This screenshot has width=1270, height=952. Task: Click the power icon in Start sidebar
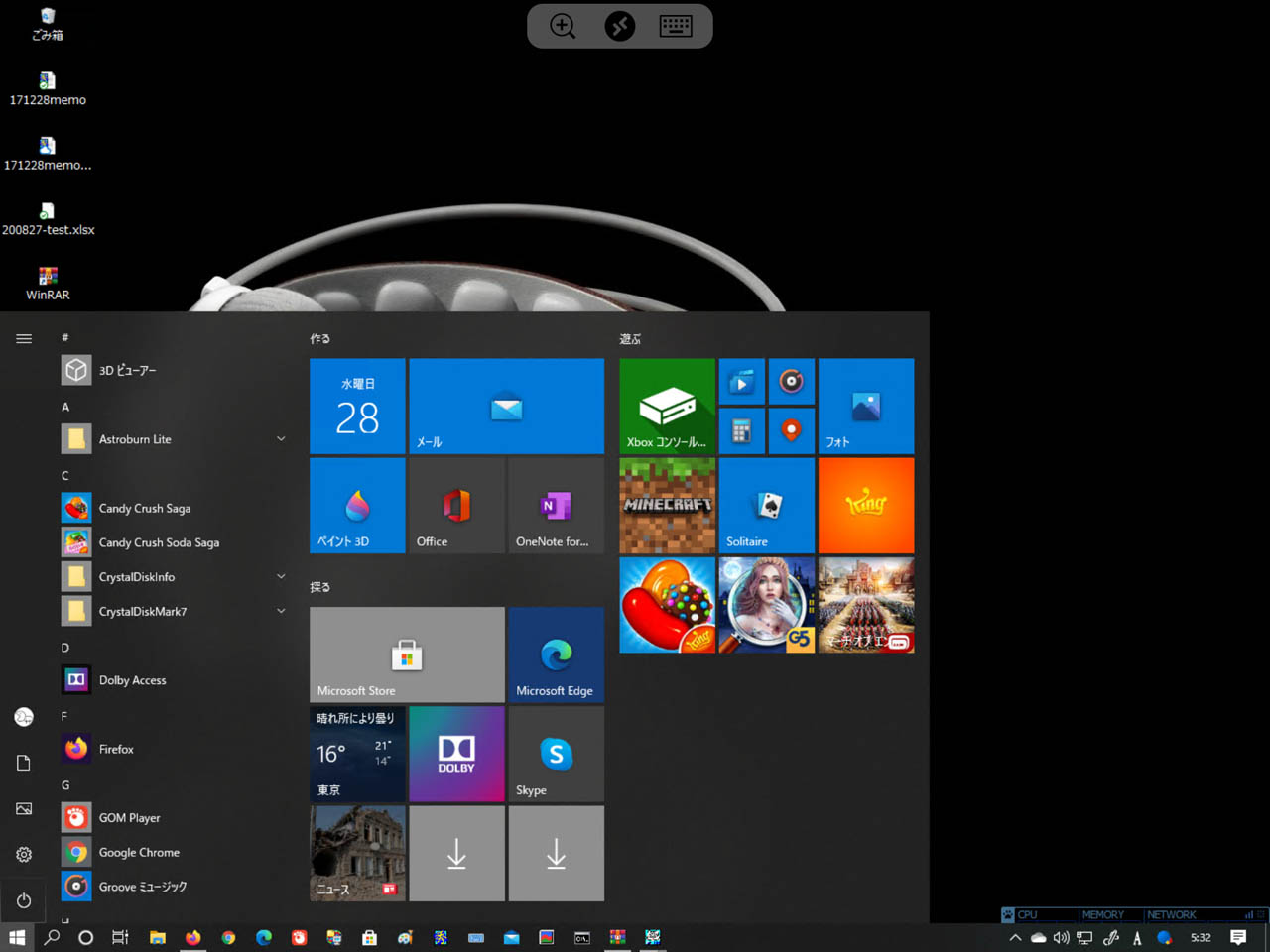coord(24,900)
